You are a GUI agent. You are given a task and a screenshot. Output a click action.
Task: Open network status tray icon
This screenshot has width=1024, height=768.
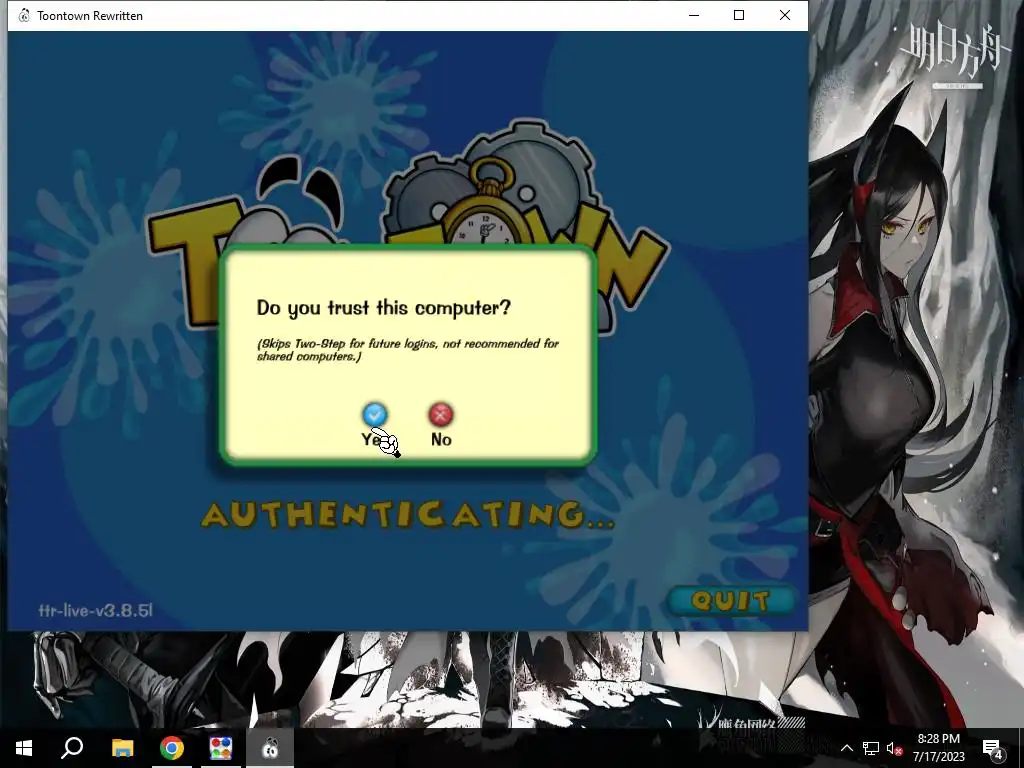pos(871,748)
